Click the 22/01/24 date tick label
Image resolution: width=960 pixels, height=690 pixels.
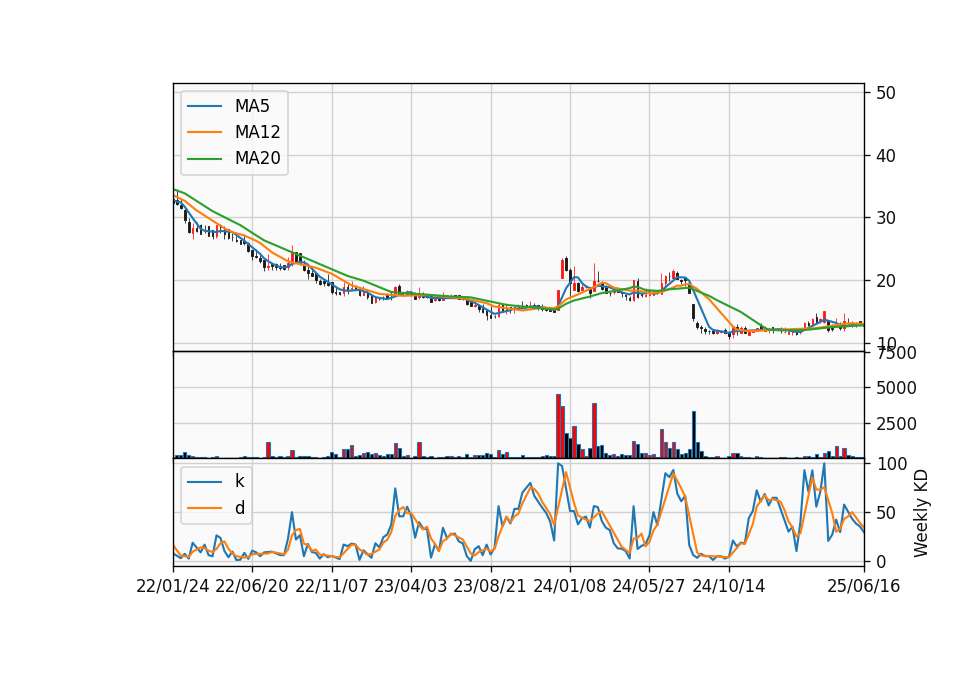pyautogui.click(x=173, y=586)
